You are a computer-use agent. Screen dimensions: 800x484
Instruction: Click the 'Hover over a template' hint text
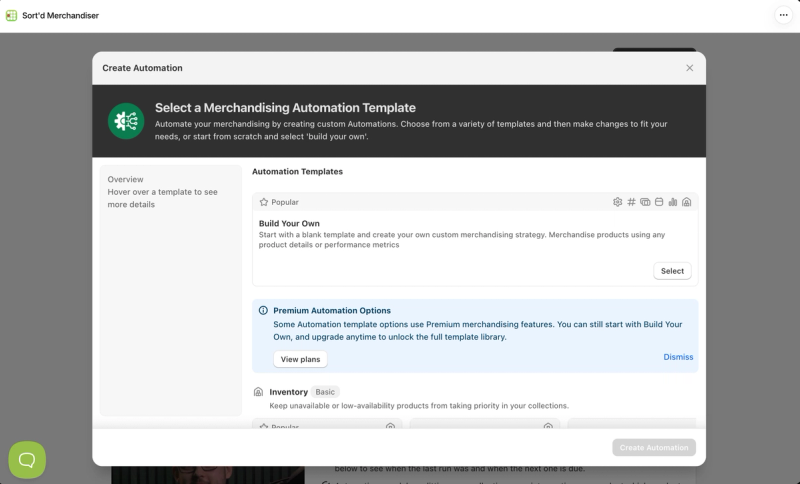coord(163,198)
